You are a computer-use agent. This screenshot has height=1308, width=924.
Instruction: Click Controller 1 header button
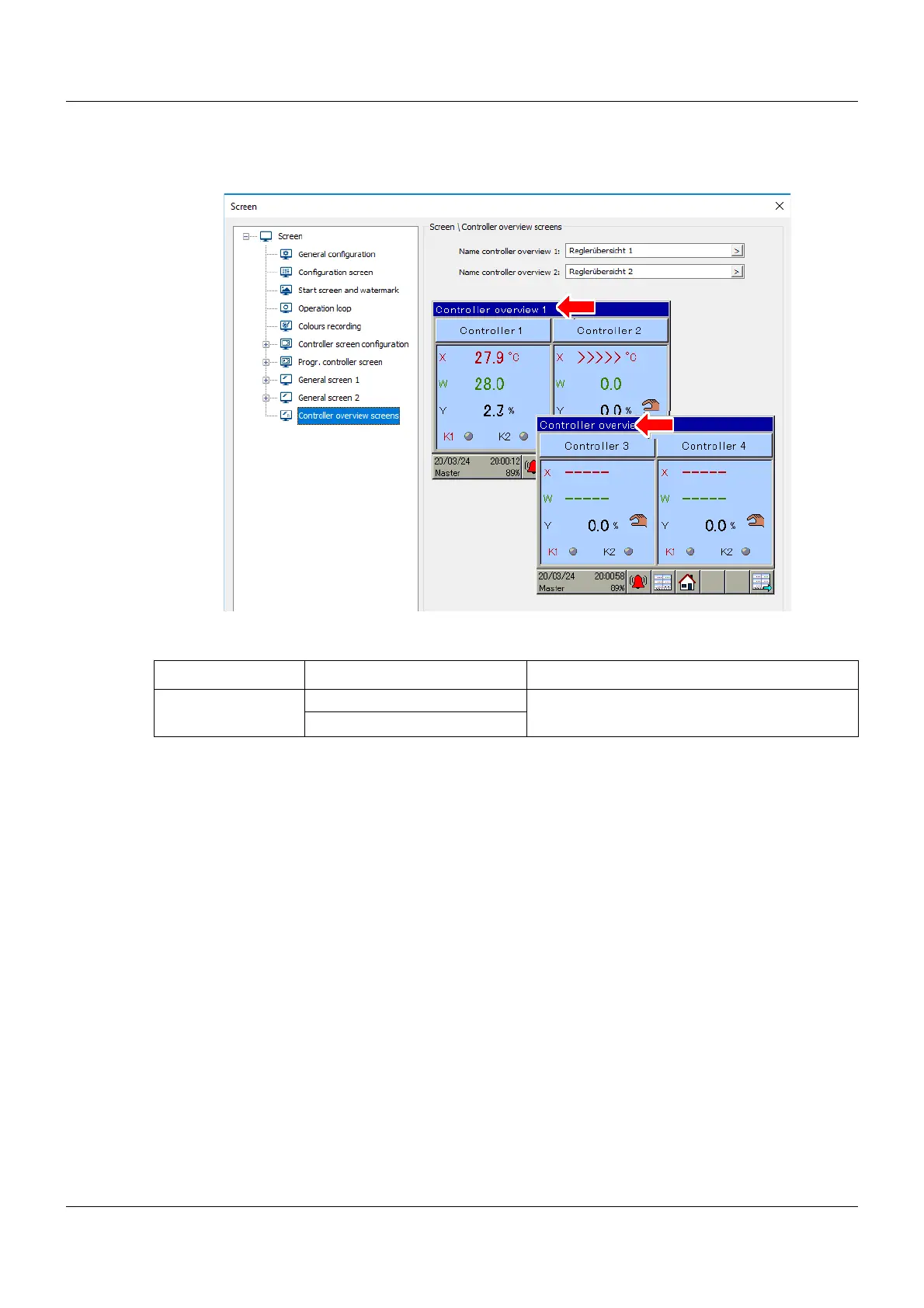point(492,330)
